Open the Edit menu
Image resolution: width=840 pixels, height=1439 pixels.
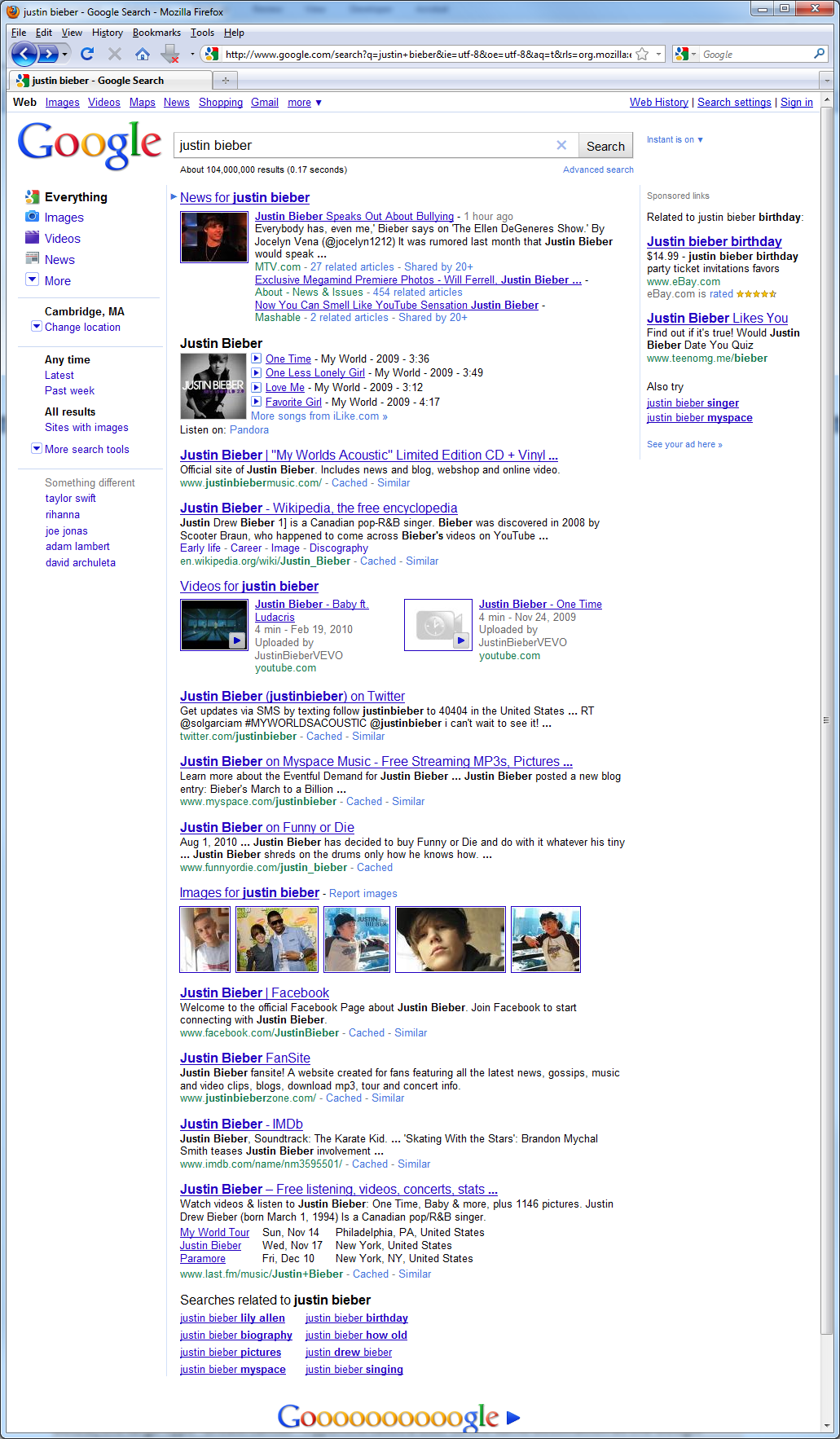[44, 33]
